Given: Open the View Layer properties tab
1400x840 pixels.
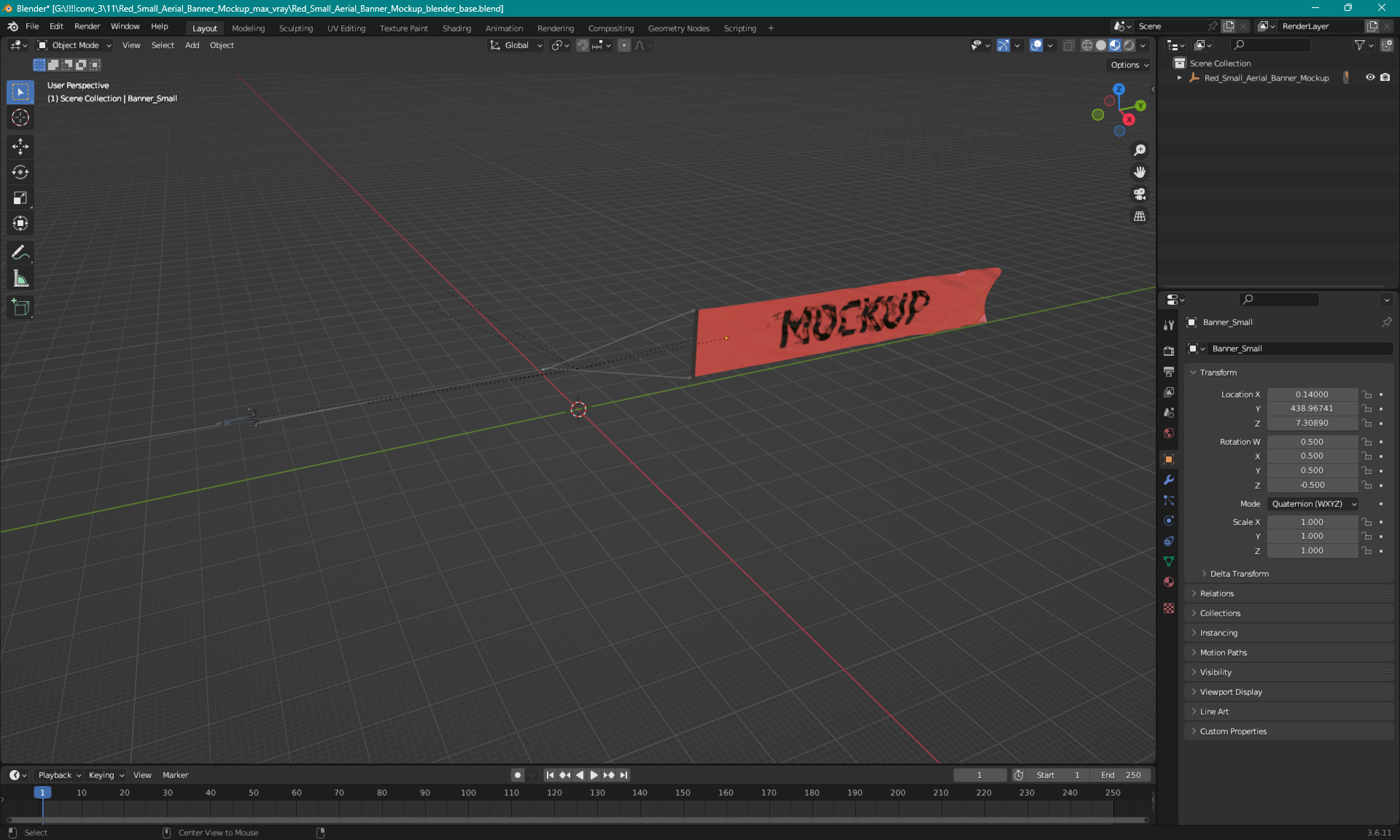Looking at the screenshot, I should [1169, 392].
